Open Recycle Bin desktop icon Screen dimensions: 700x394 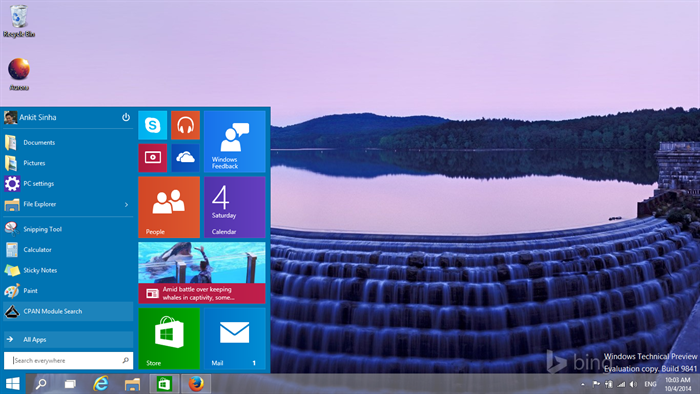[x=19, y=21]
